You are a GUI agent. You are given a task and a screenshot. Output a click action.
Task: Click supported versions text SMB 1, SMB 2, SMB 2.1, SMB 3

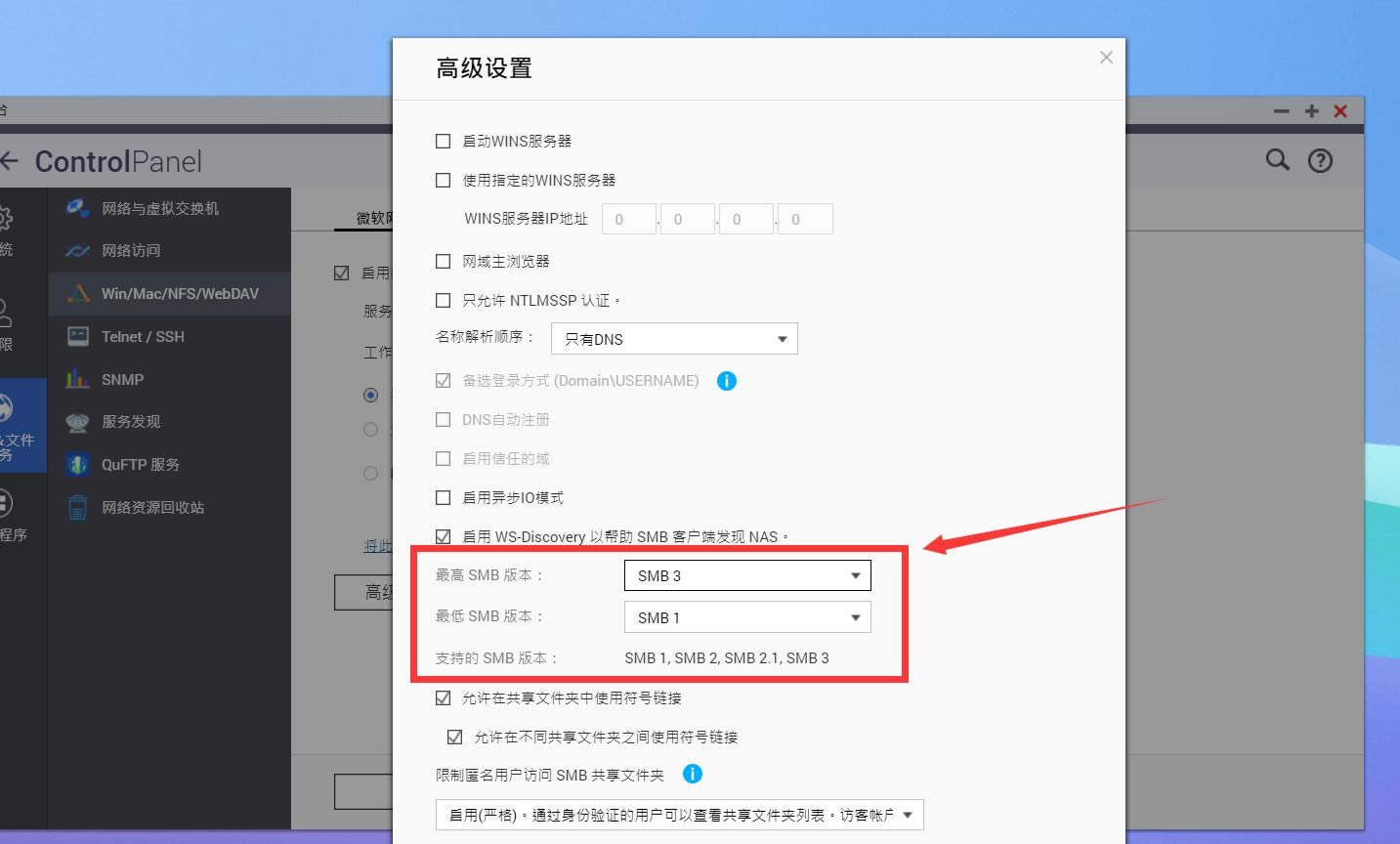(727, 657)
